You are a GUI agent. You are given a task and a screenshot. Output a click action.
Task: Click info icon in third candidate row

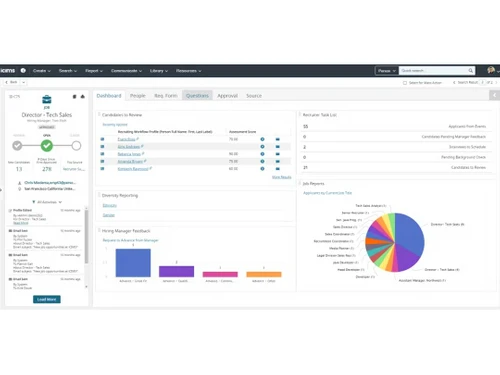coord(262,154)
